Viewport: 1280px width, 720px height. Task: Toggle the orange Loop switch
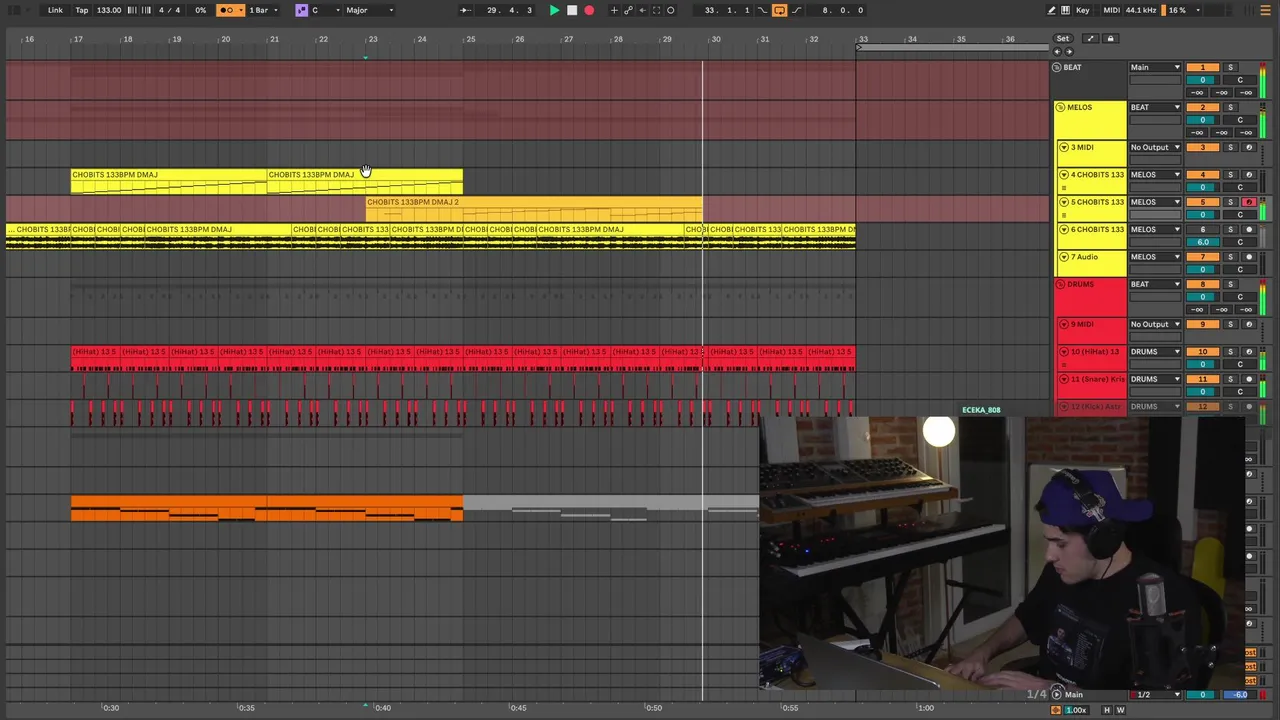779,10
